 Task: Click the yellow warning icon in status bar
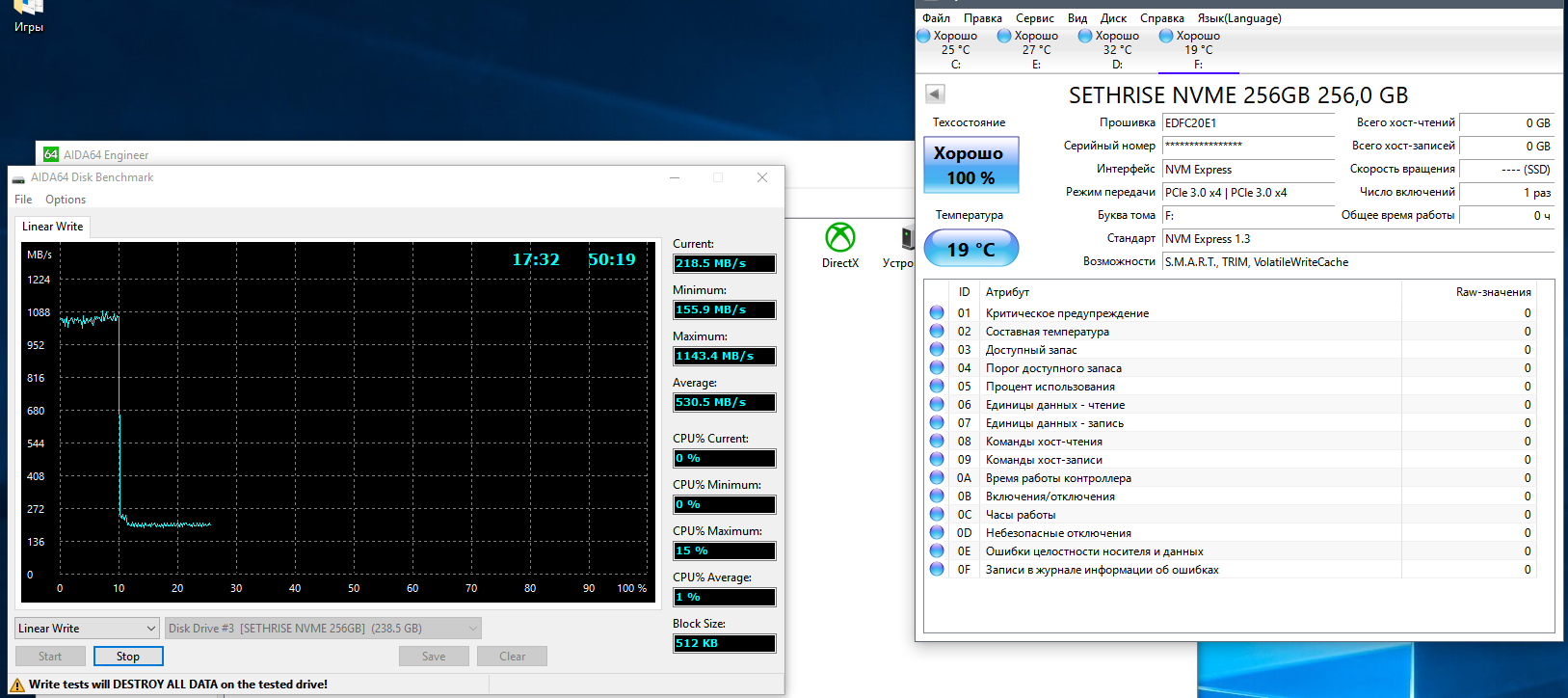[x=16, y=685]
